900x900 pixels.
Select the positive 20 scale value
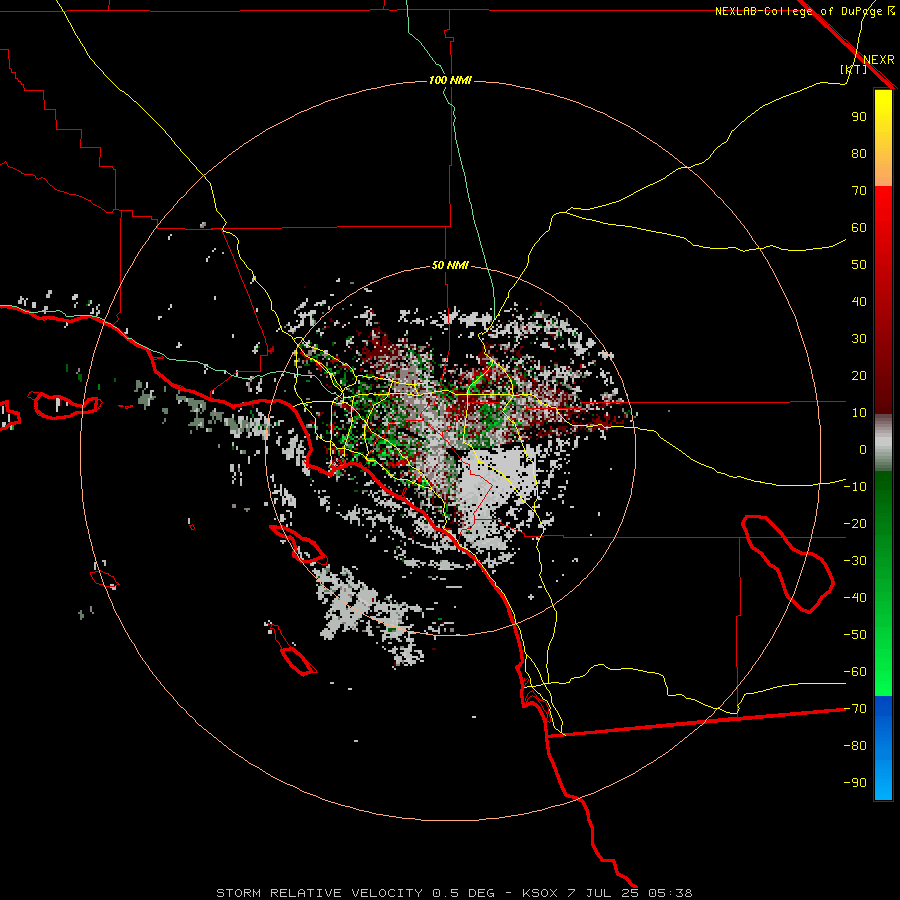coord(859,375)
